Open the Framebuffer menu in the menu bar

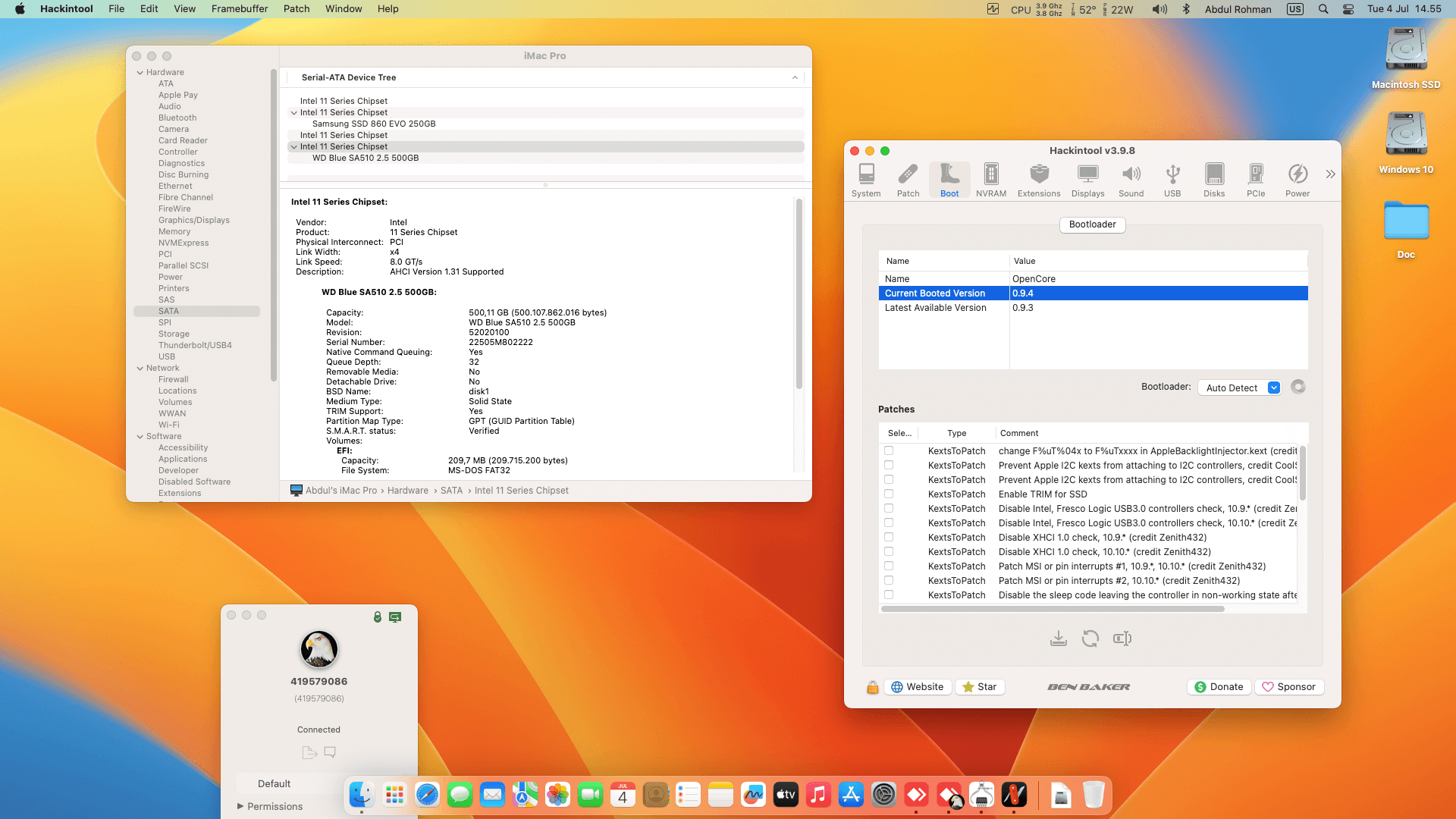[x=240, y=8]
